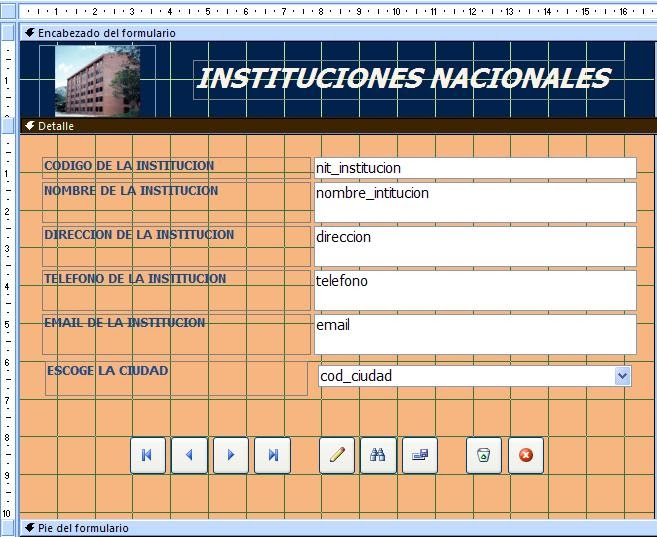
Task: Click the binoculars find record button
Action: point(378,455)
